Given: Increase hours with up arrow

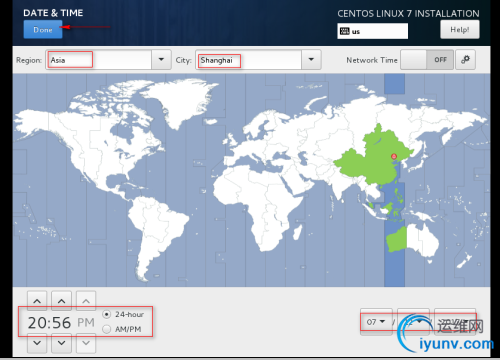Looking at the screenshot, I should tap(37, 301).
